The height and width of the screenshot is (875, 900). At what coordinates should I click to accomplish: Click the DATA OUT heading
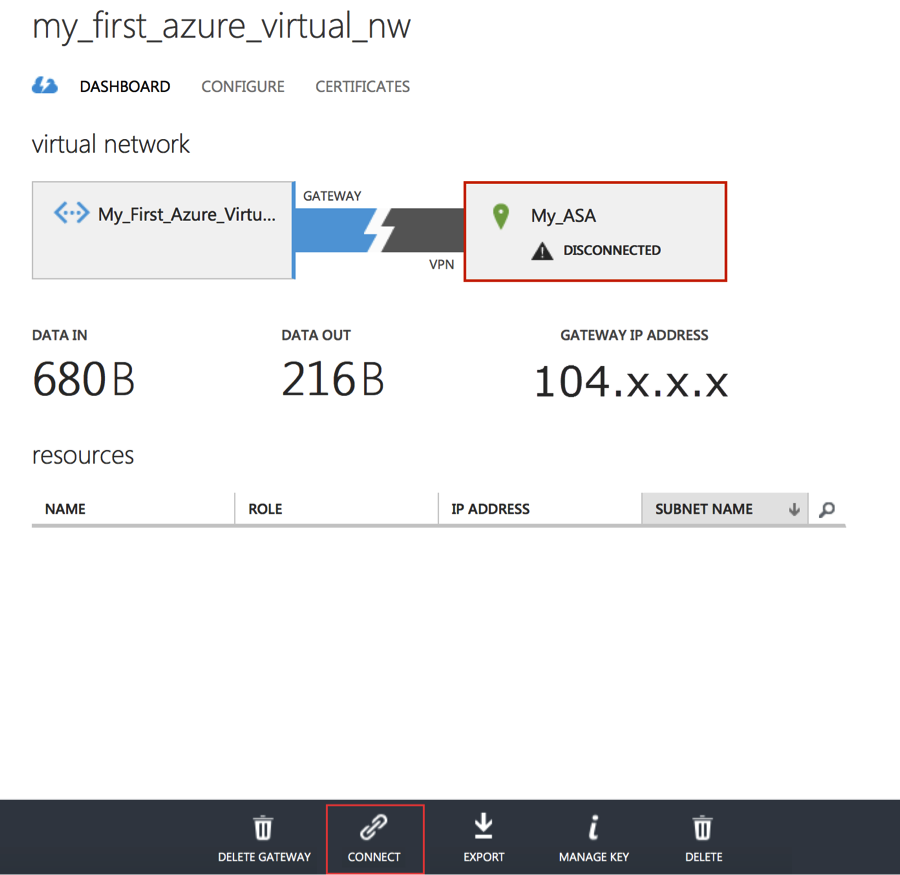[x=316, y=335]
